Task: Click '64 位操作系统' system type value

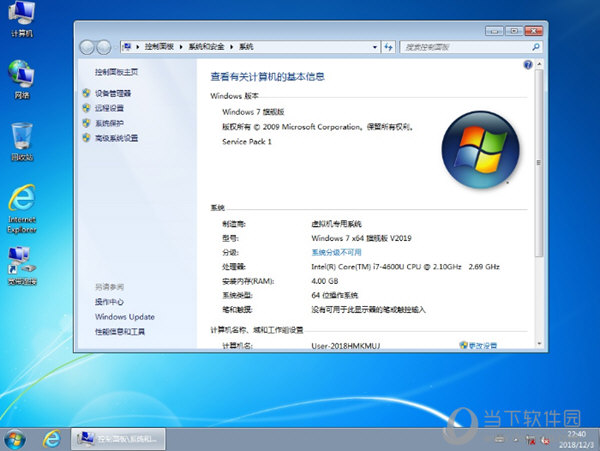Action: coord(334,295)
